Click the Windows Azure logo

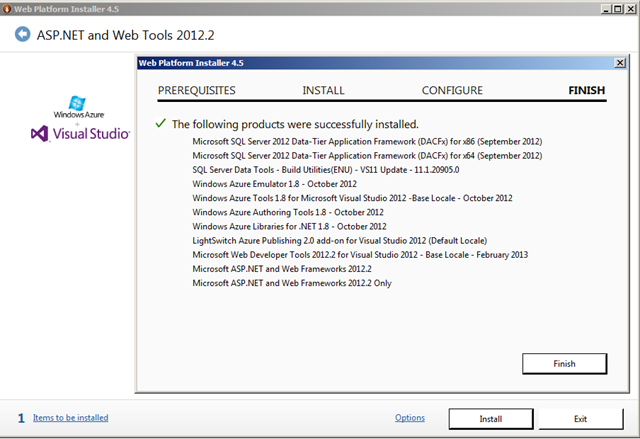tap(79, 107)
